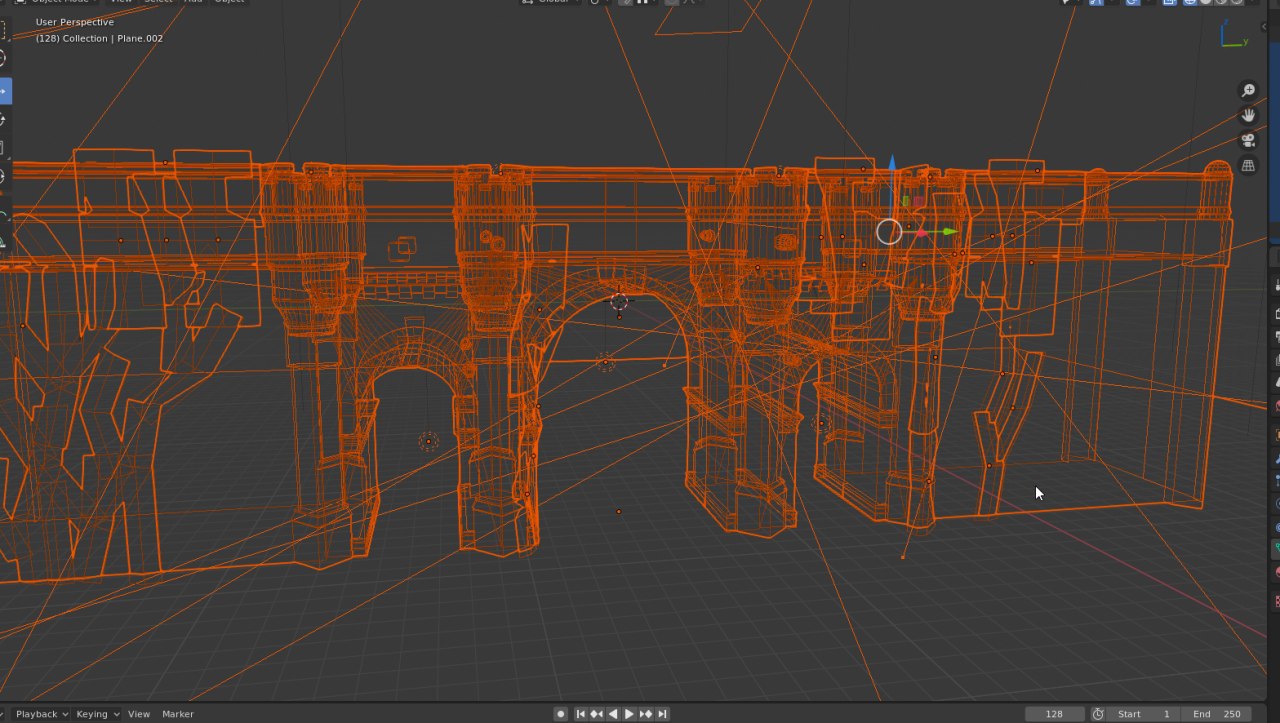This screenshot has width=1280, height=723.
Task: Open the timeline Marker menu
Action: click(x=178, y=714)
